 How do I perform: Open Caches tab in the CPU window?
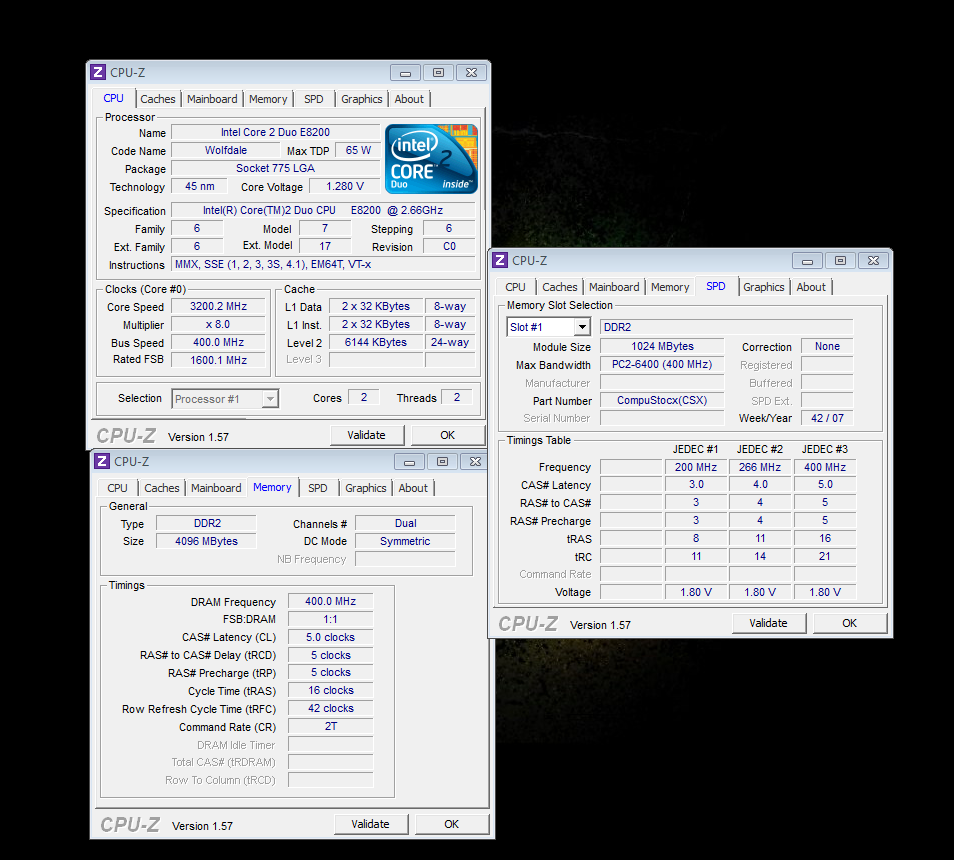158,99
